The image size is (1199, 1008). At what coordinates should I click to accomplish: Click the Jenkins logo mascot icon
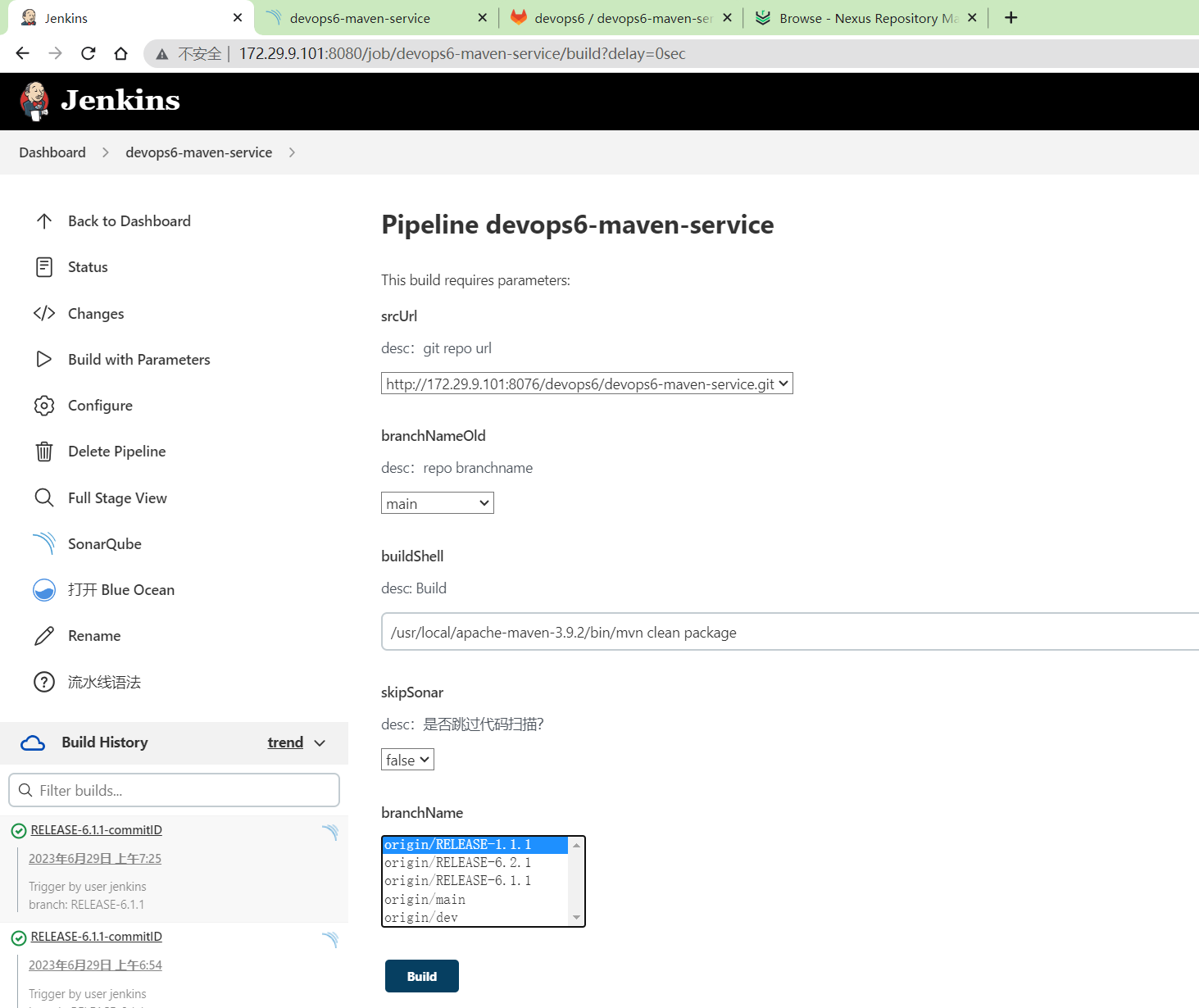[x=34, y=101]
